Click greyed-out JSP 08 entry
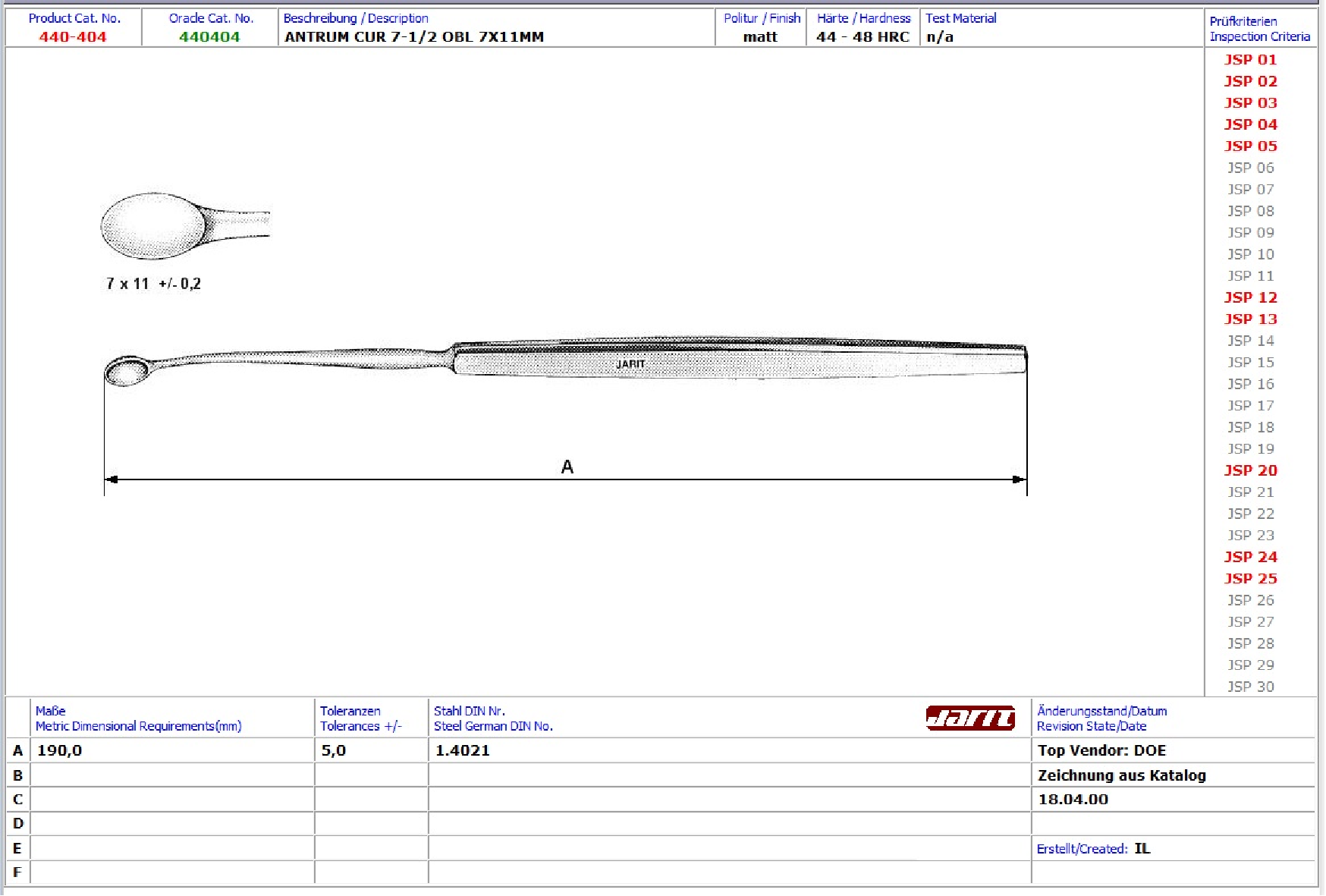Screen dimensions: 1326x896 pyautogui.click(x=1250, y=212)
